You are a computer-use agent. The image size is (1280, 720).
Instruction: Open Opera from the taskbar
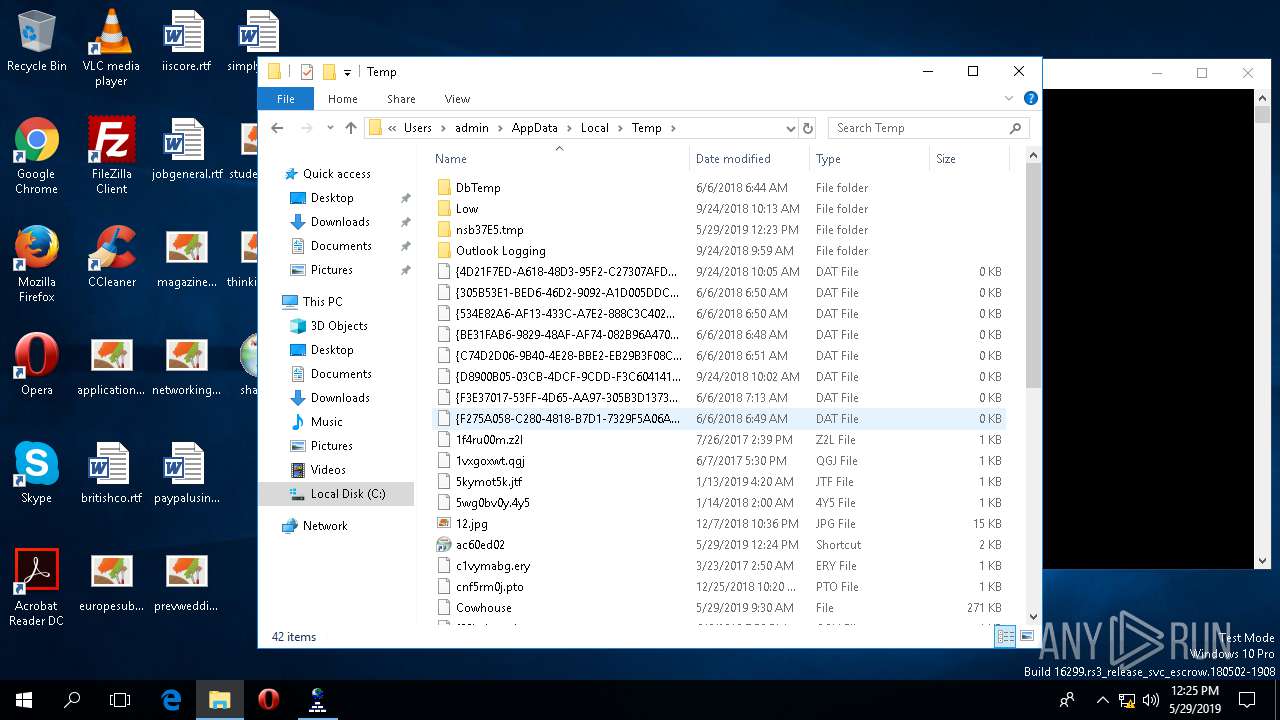coord(268,700)
